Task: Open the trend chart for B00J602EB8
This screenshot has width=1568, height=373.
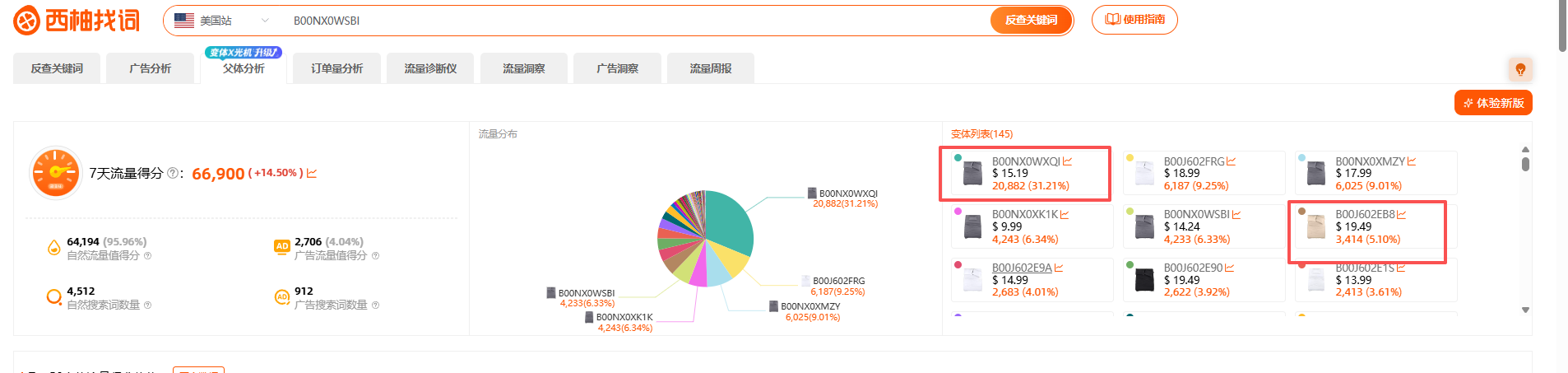Action: [1402, 214]
